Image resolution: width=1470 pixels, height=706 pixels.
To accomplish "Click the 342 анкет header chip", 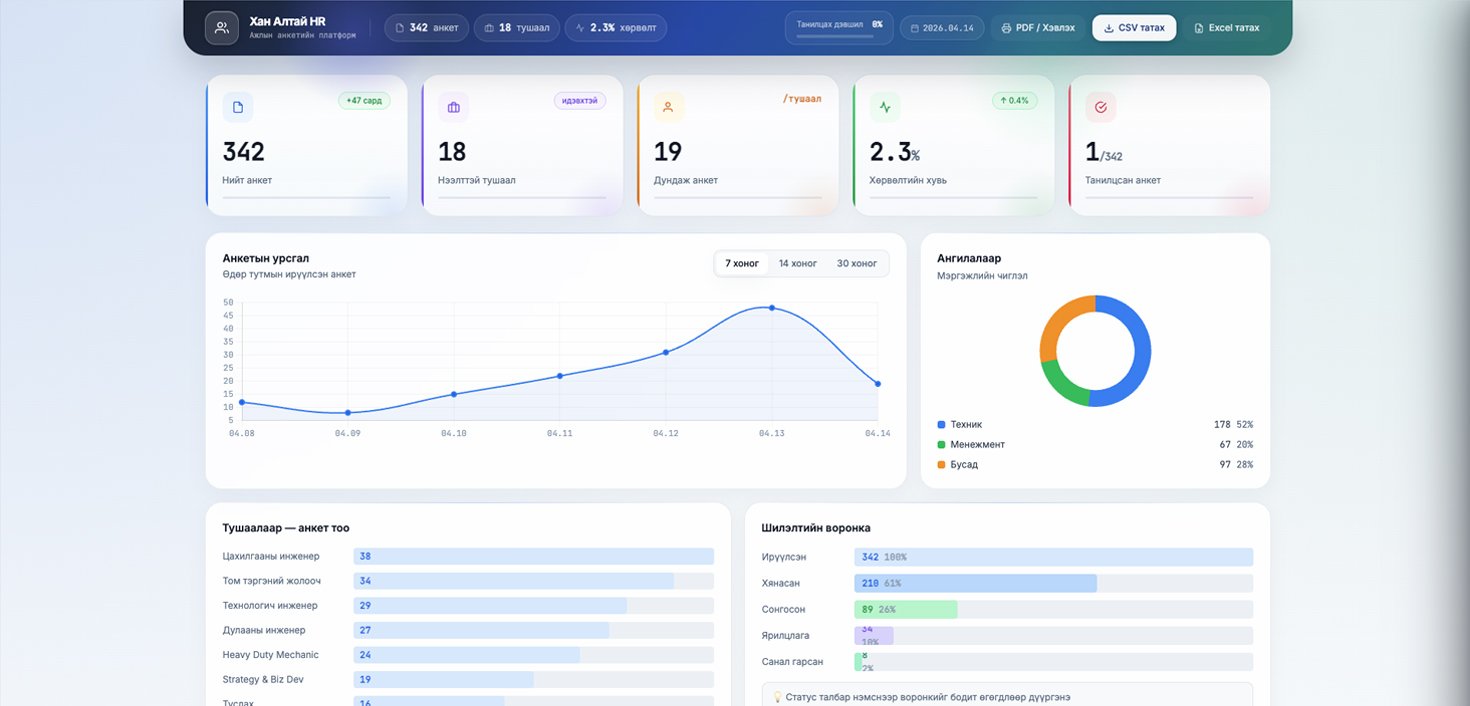I will pos(427,28).
